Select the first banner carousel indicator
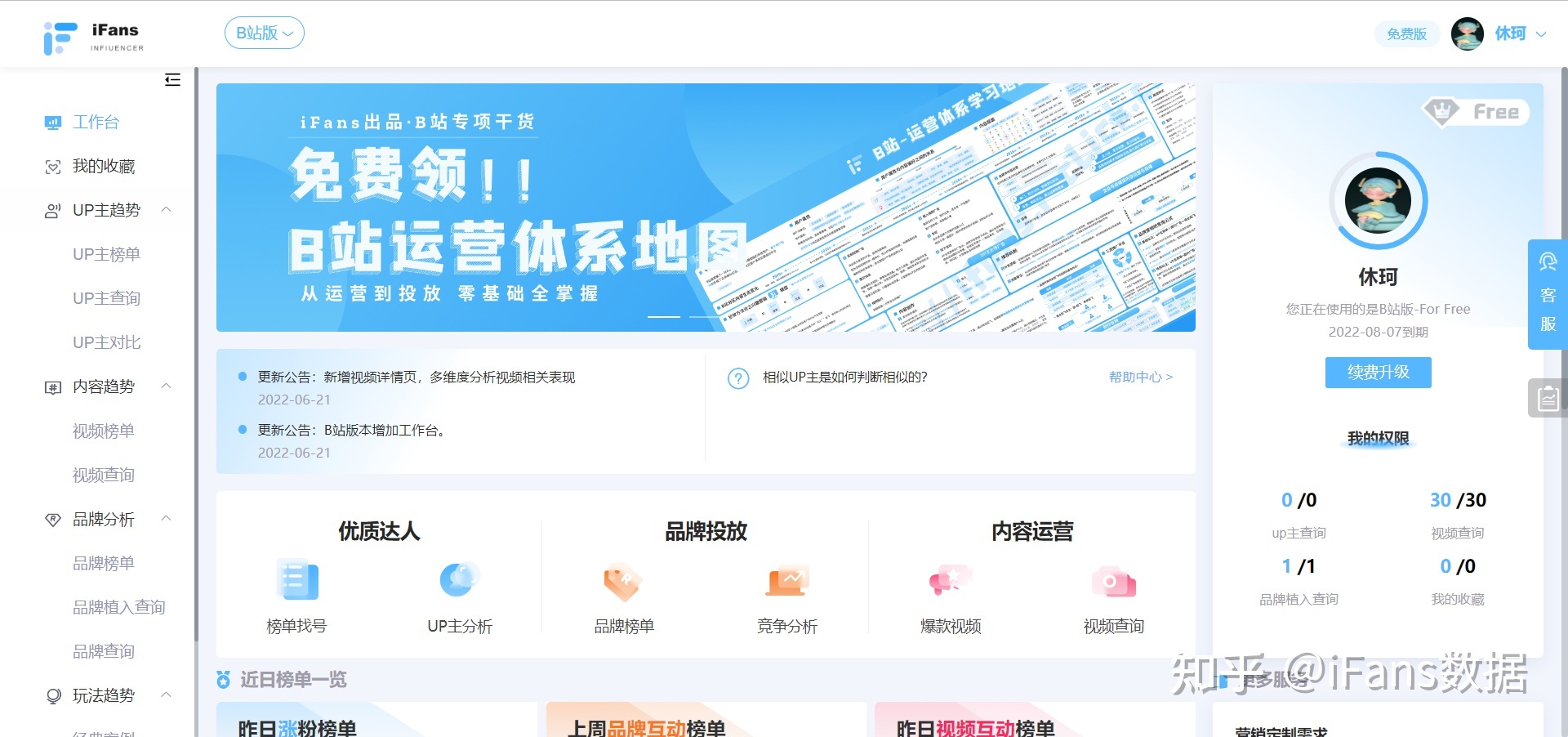Screen dimensions: 1568x737 pyautogui.click(x=664, y=316)
